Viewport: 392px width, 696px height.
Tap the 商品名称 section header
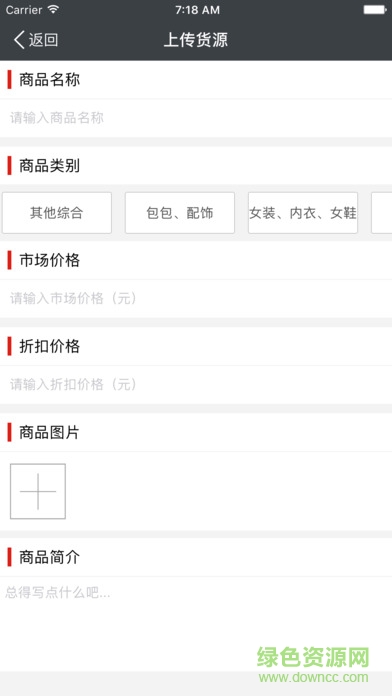(49, 80)
